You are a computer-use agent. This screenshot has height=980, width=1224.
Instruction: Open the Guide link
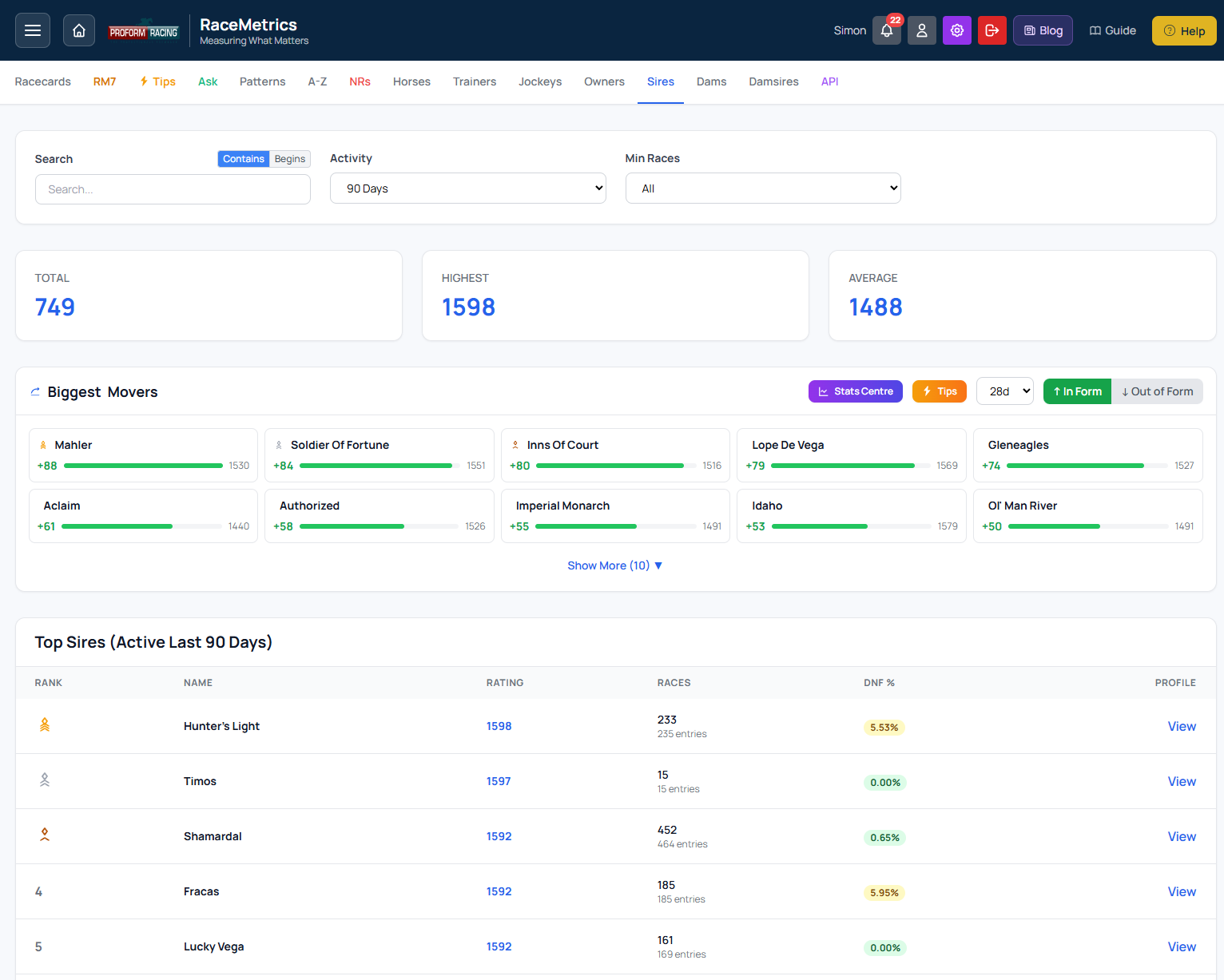[x=1112, y=30]
